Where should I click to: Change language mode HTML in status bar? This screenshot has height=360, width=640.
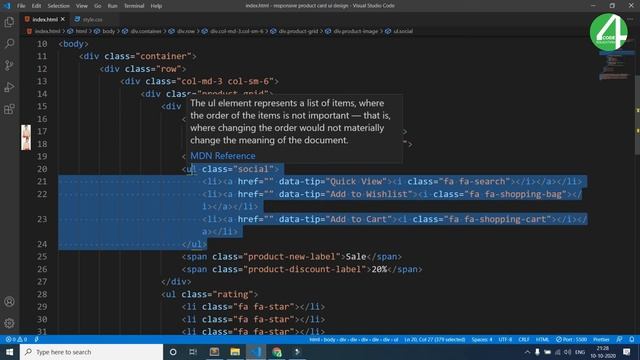coord(542,339)
